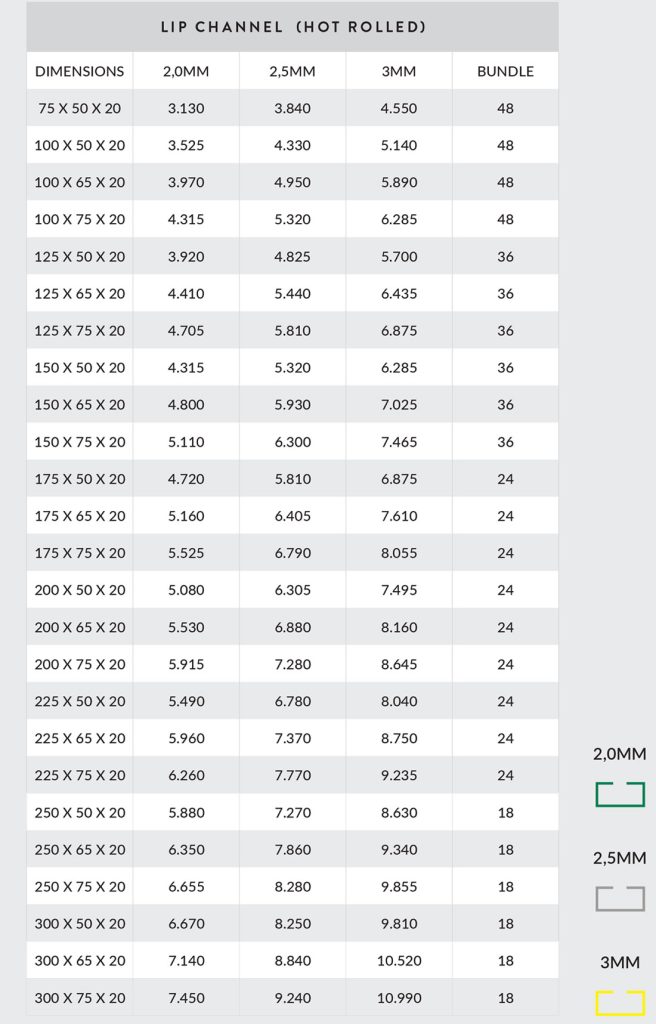Click the grey 2,5MM channel profile icon
The image size is (656, 1024).
point(620,898)
